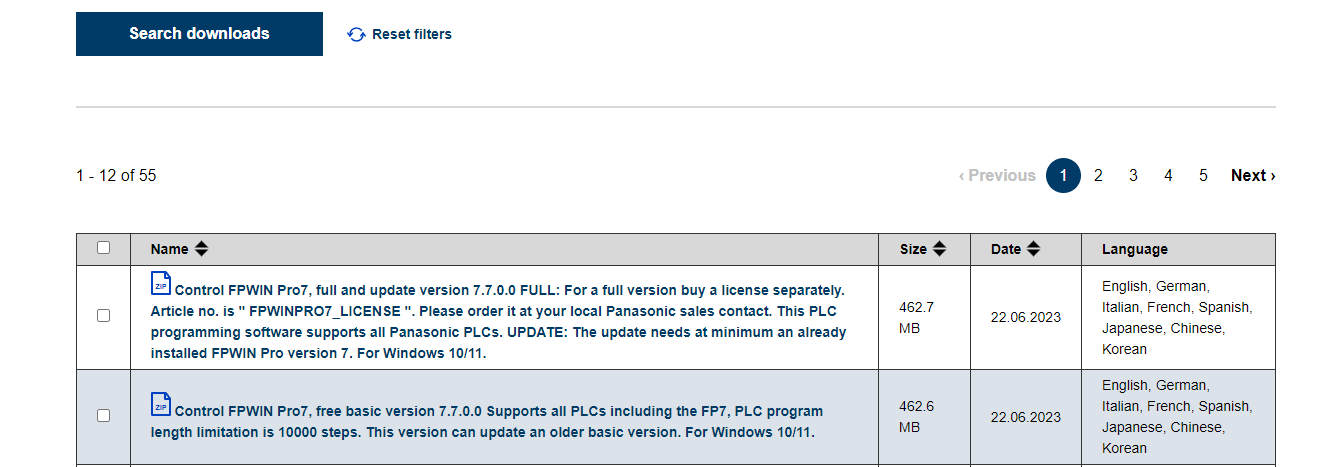
Task: Check the FPWIN Pro7 free basic version row
Action: [104, 416]
